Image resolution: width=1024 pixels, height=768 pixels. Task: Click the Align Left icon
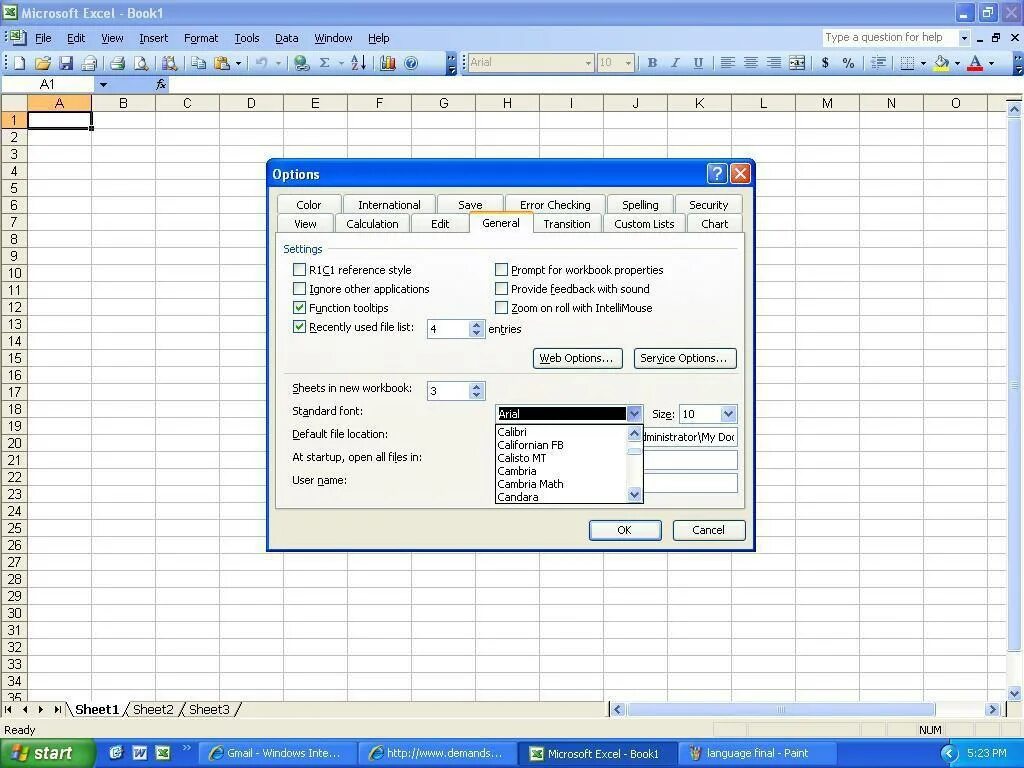pyautogui.click(x=728, y=63)
